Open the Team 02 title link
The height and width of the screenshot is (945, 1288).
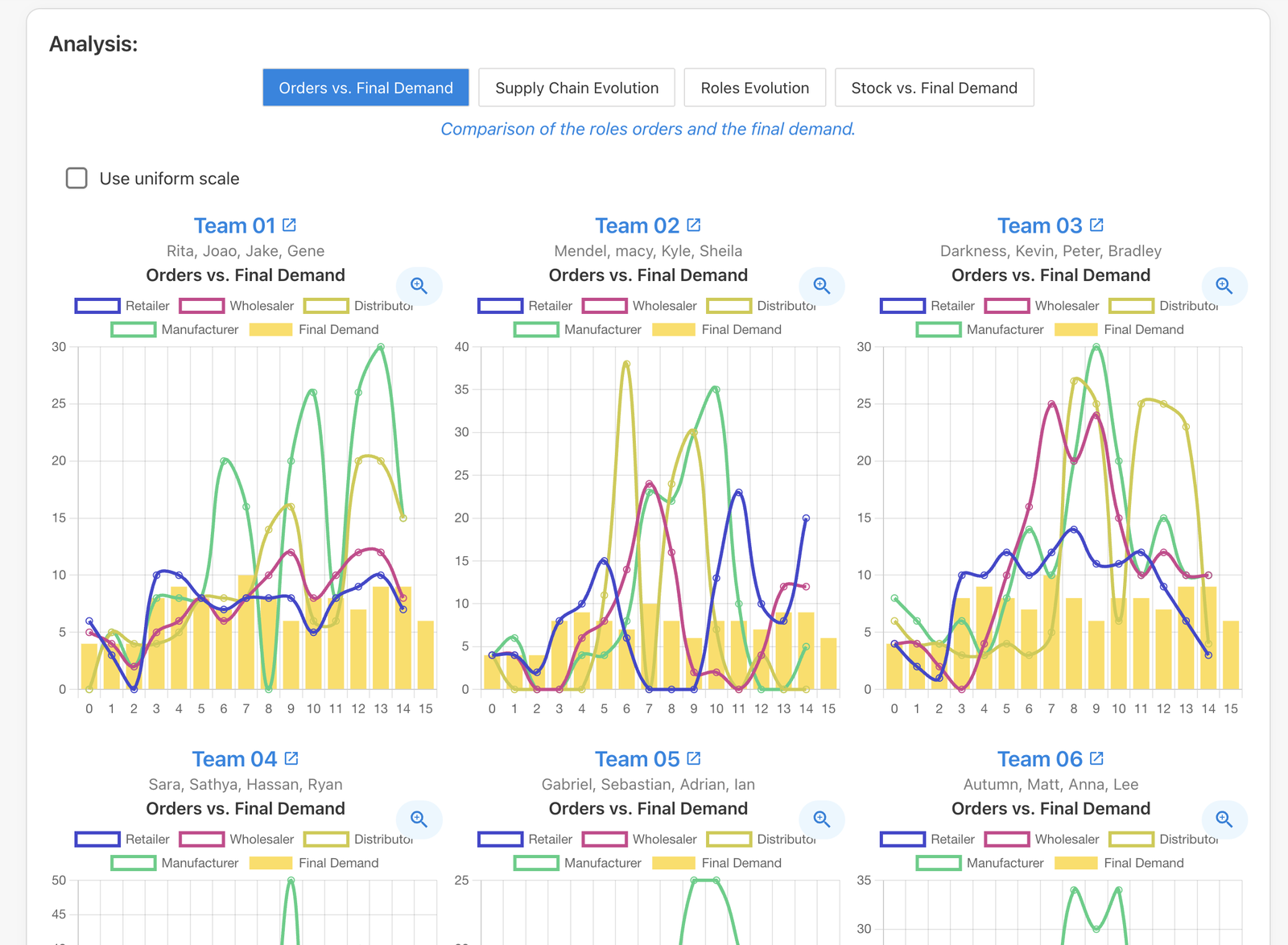[x=638, y=225]
